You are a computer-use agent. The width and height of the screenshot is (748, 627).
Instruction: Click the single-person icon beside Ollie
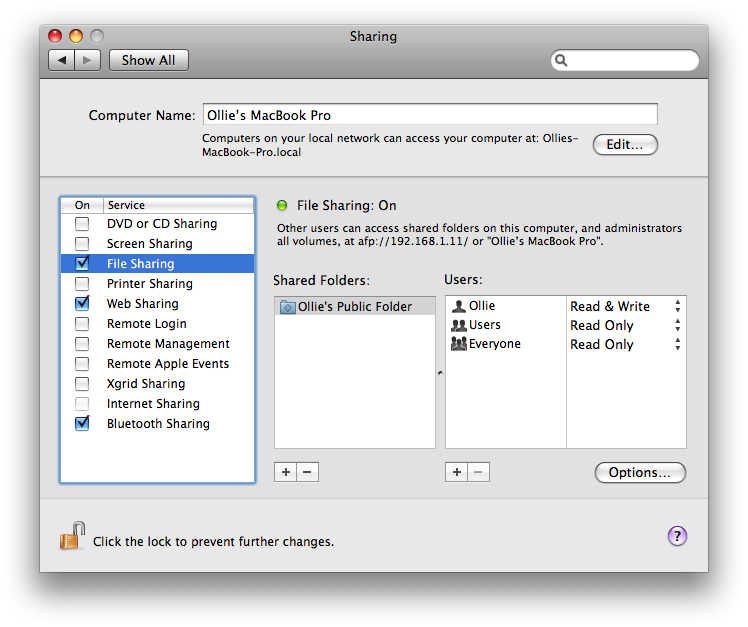click(x=458, y=306)
